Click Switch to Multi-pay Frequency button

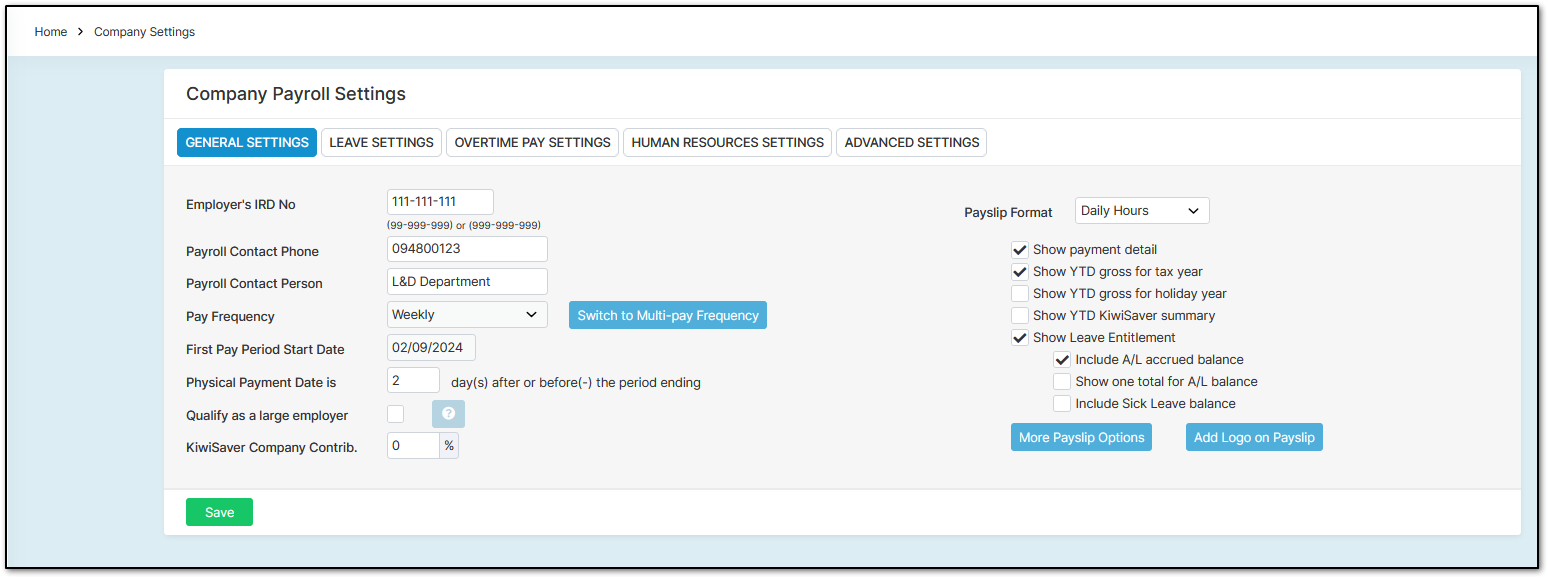tap(668, 315)
